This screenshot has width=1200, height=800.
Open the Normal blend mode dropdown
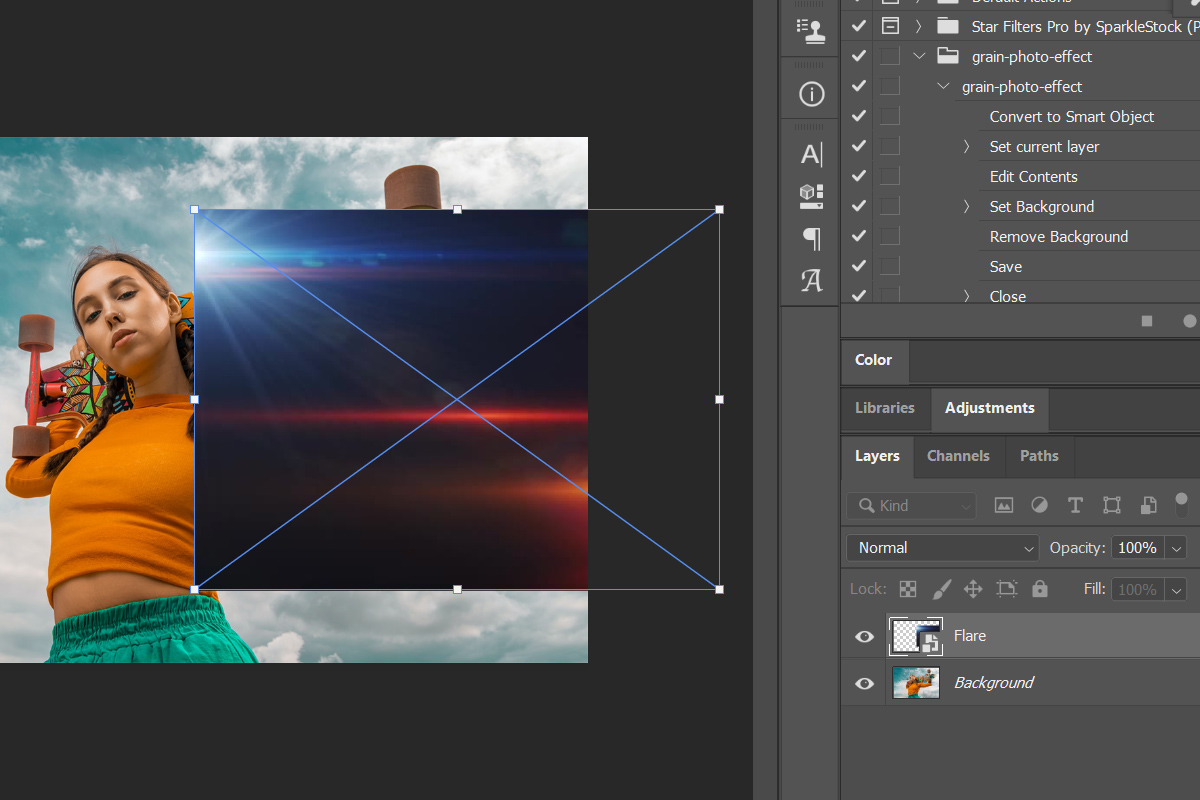[942, 548]
